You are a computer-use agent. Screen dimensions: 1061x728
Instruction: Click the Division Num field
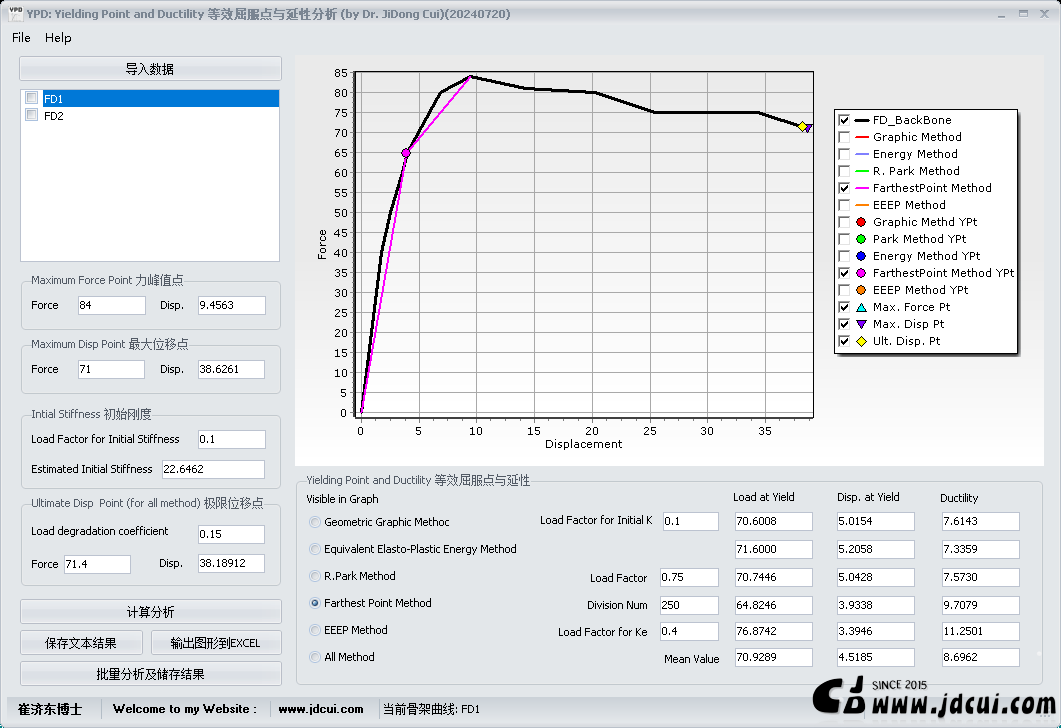tap(689, 605)
